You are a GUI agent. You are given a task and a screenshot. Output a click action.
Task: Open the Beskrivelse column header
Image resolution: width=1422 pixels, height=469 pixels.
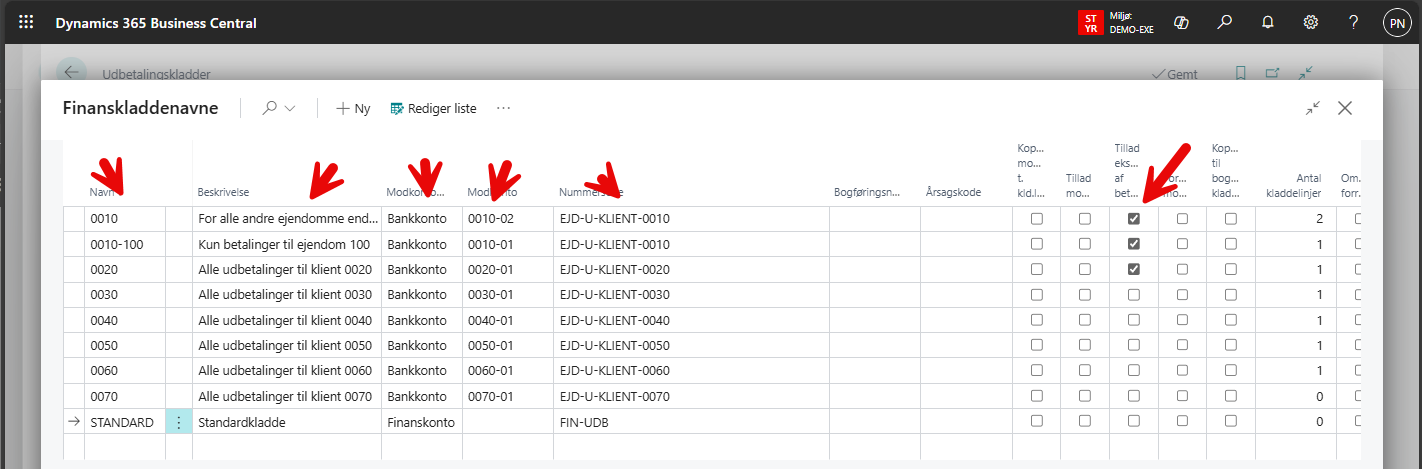tap(223, 192)
